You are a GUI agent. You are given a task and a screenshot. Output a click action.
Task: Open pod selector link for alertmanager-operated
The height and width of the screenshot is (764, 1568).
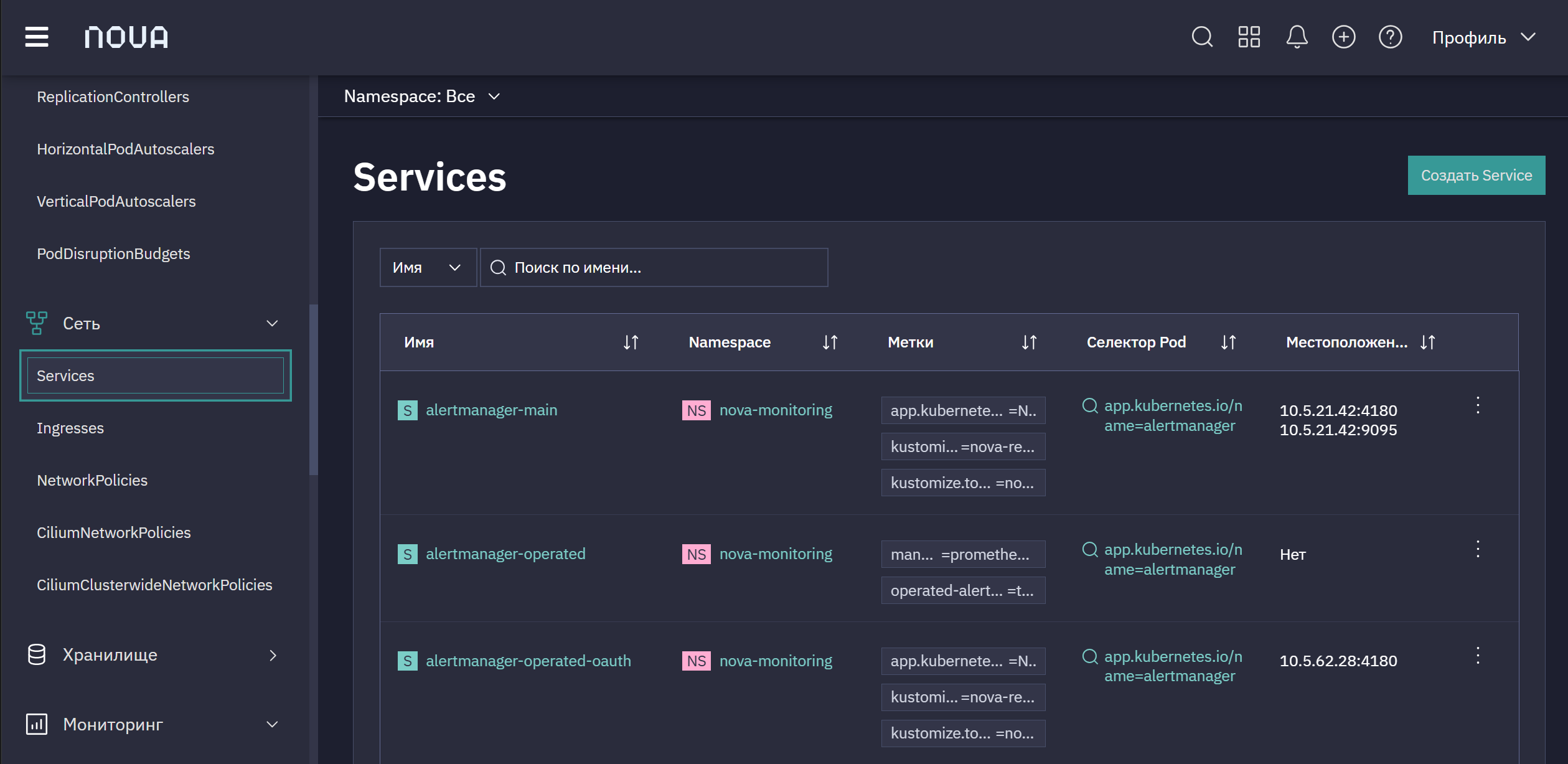1173,560
